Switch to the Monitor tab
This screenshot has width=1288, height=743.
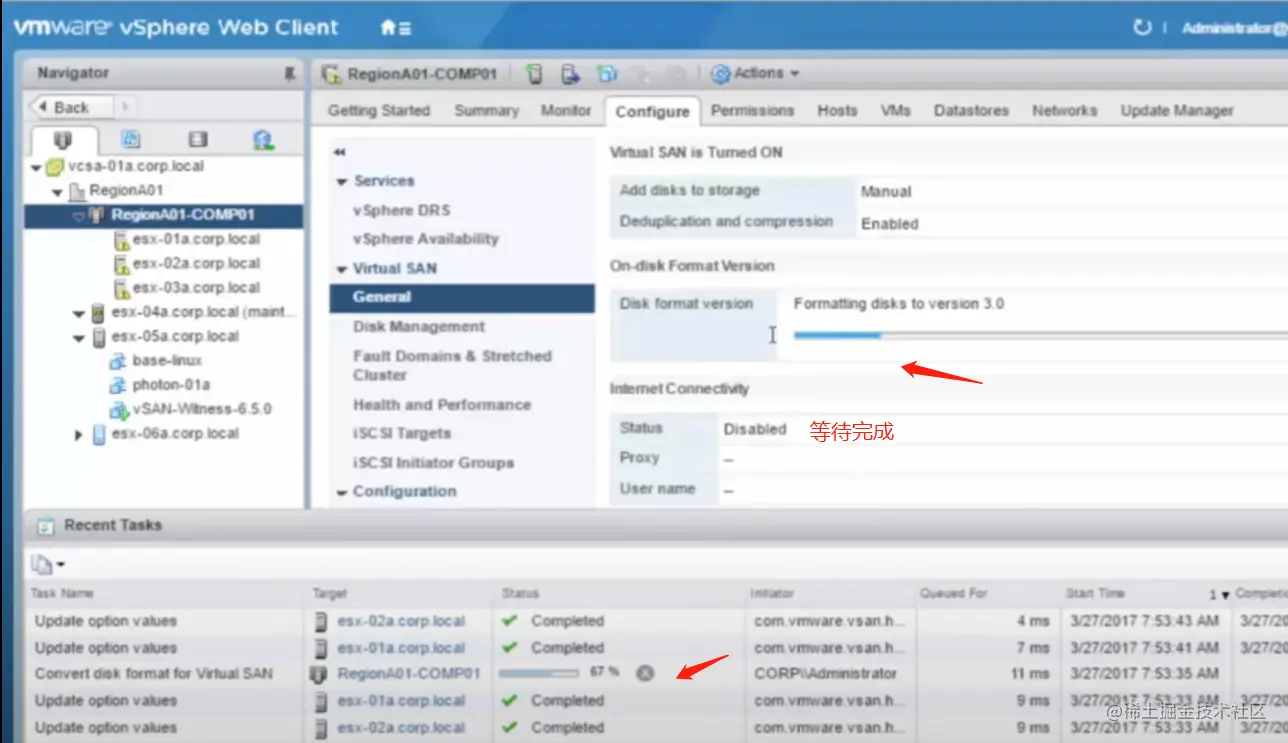pyautogui.click(x=566, y=111)
